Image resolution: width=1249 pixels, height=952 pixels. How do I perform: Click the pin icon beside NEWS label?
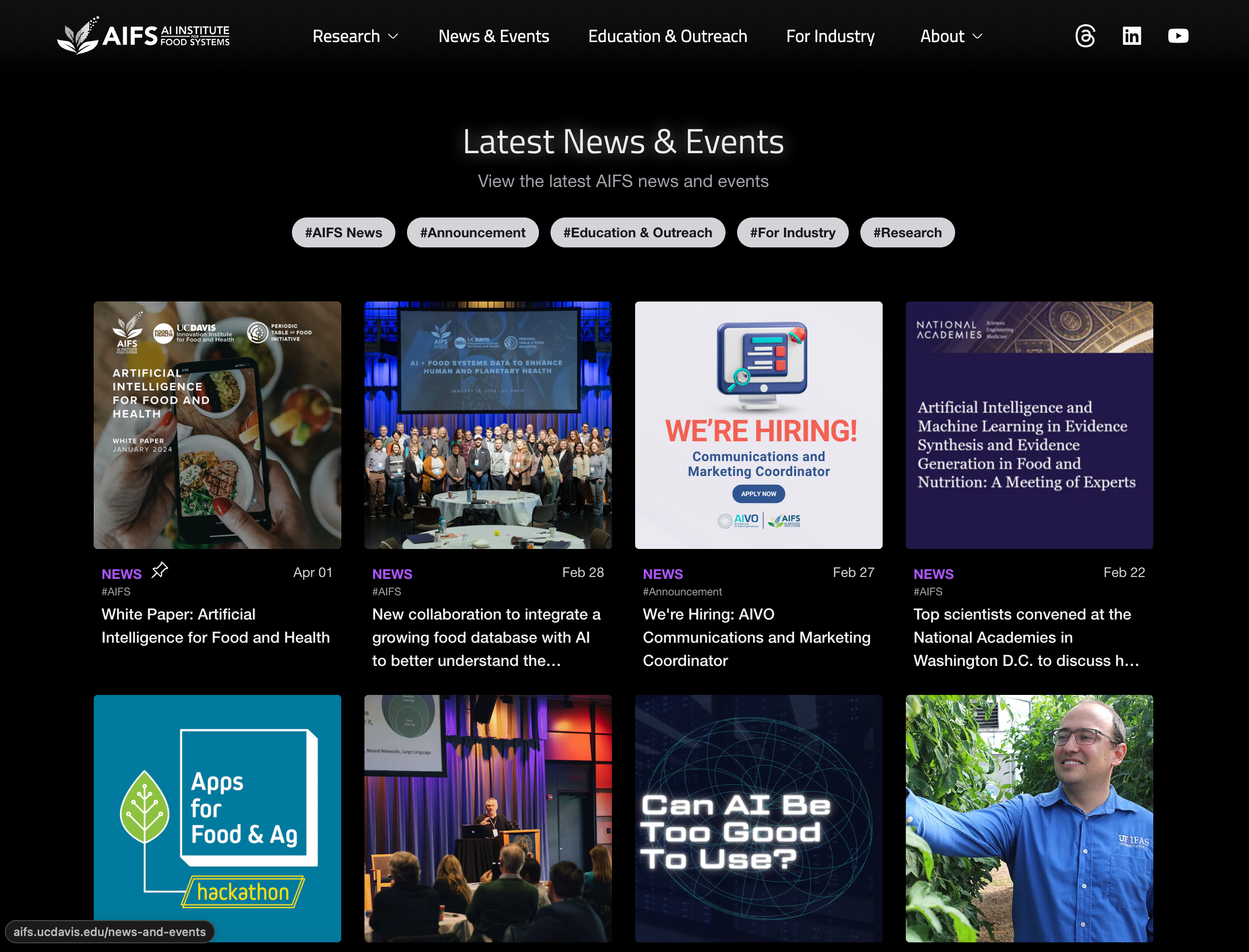160,570
